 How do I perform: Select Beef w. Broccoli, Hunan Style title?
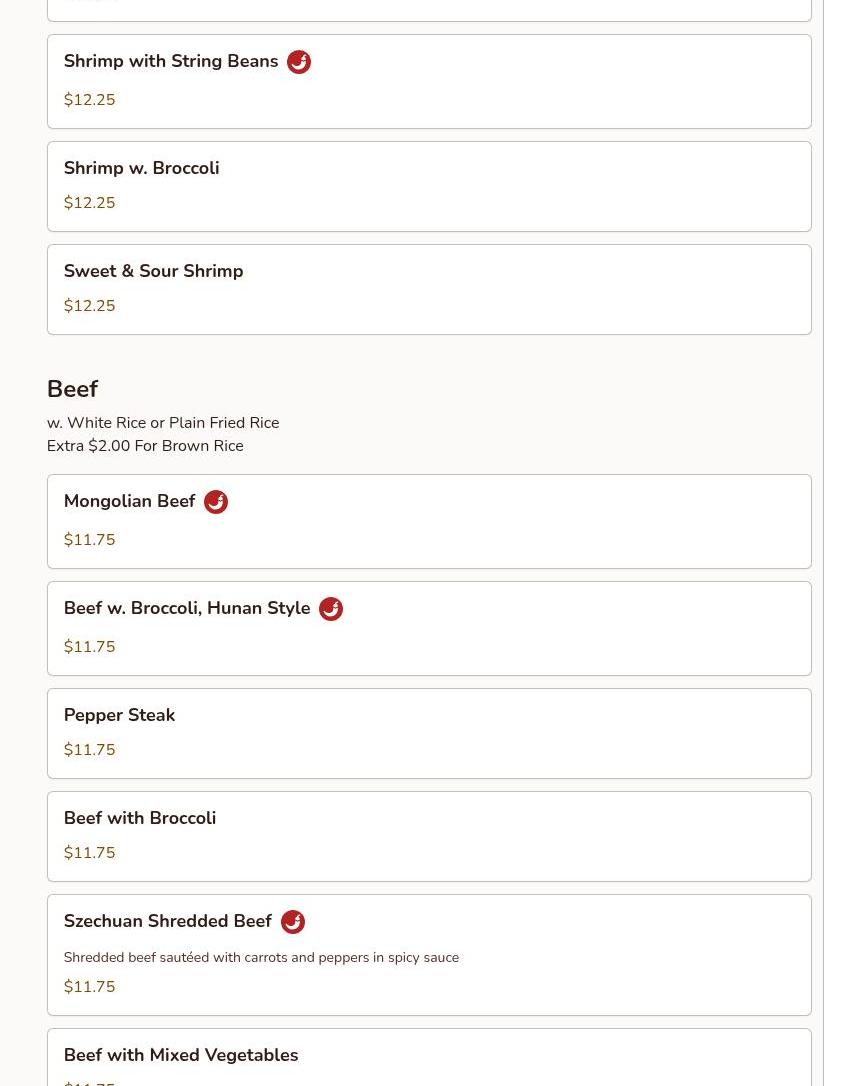click(x=187, y=608)
